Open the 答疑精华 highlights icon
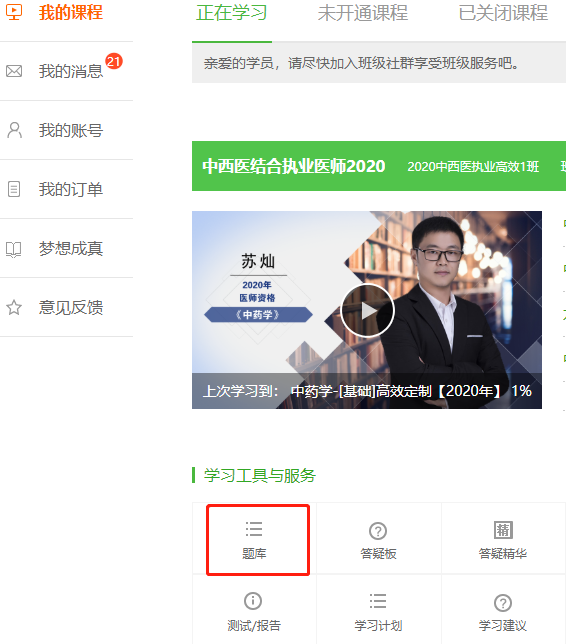Screen dimensions: 566x644 tap(503, 530)
